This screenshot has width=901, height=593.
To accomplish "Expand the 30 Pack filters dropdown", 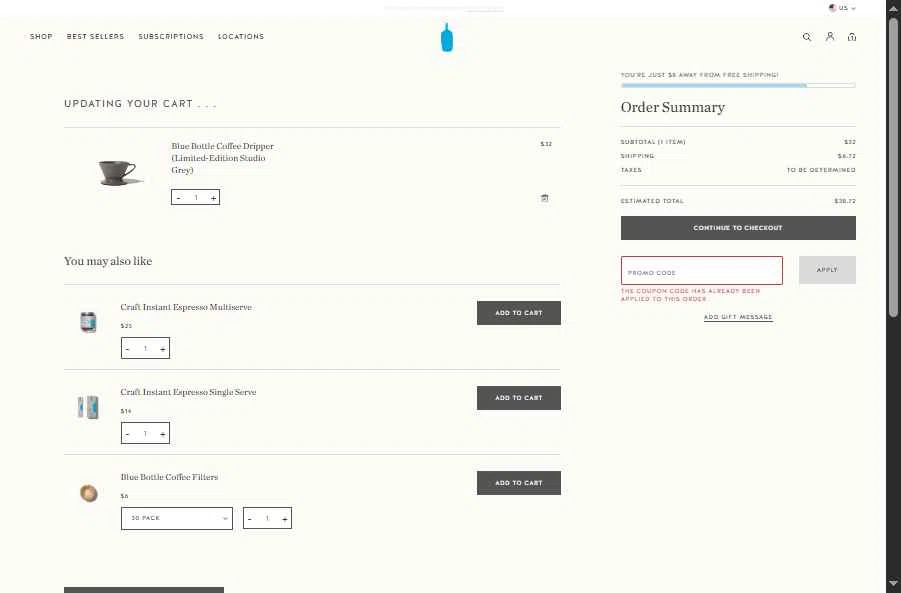I will pos(176,518).
